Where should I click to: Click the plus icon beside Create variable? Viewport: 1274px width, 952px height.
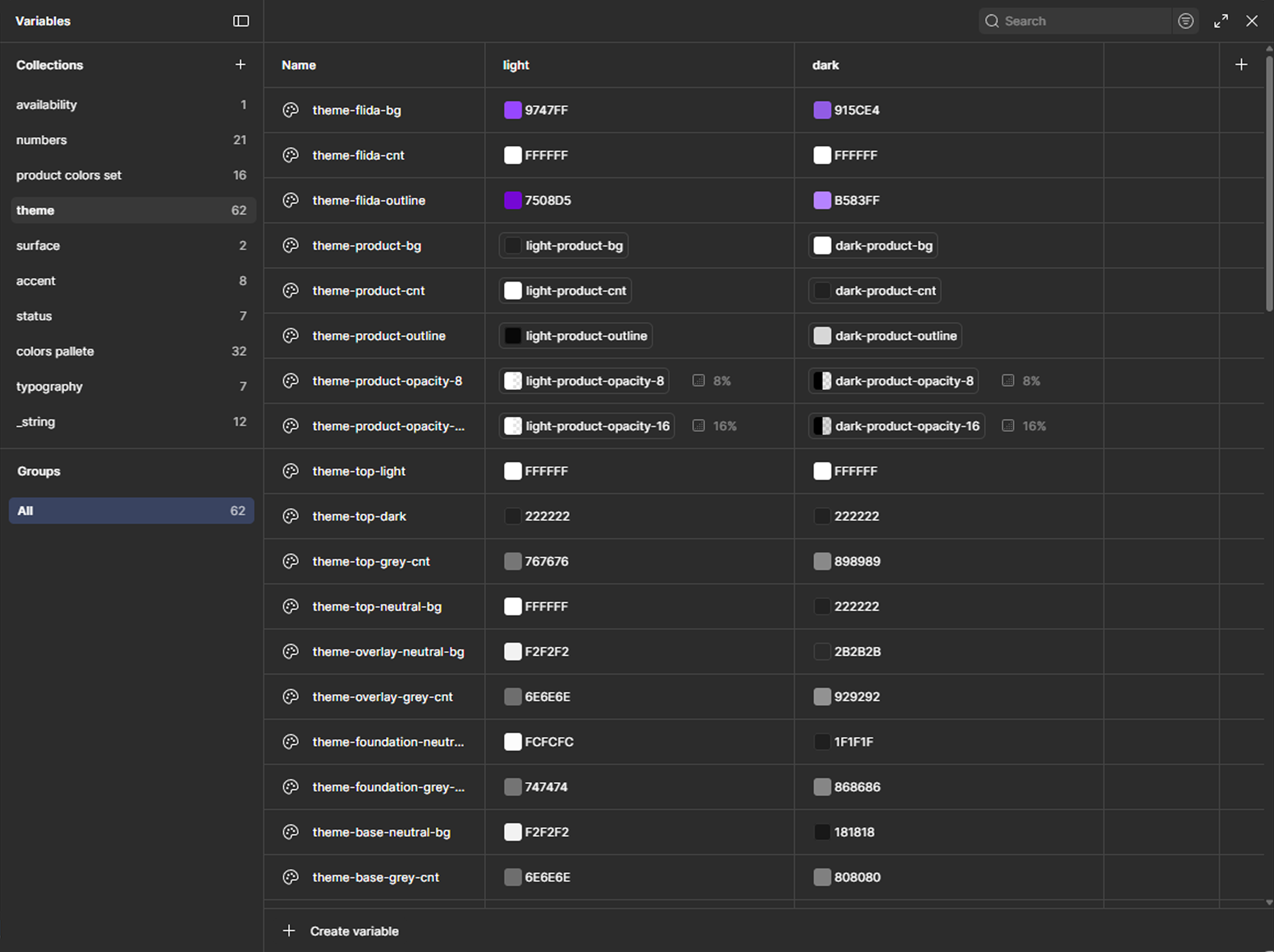(x=289, y=931)
